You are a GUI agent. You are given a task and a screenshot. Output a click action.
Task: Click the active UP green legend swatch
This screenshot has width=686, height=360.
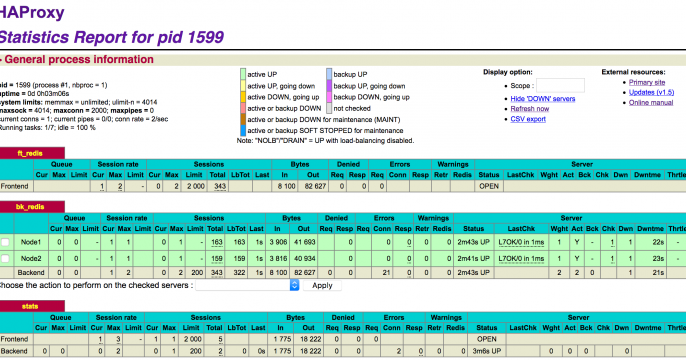pyautogui.click(x=243, y=74)
